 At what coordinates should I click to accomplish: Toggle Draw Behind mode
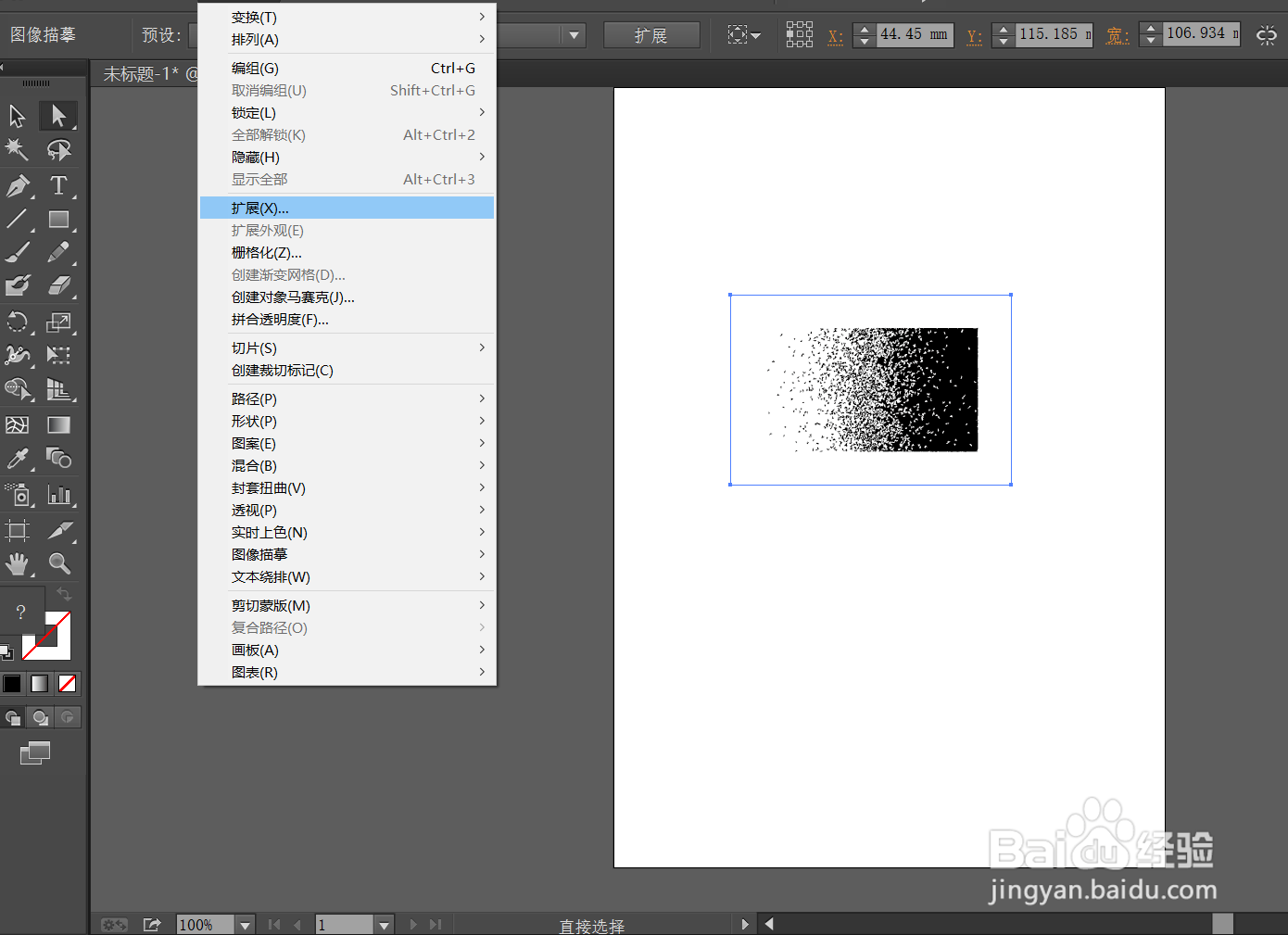coord(40,717)
